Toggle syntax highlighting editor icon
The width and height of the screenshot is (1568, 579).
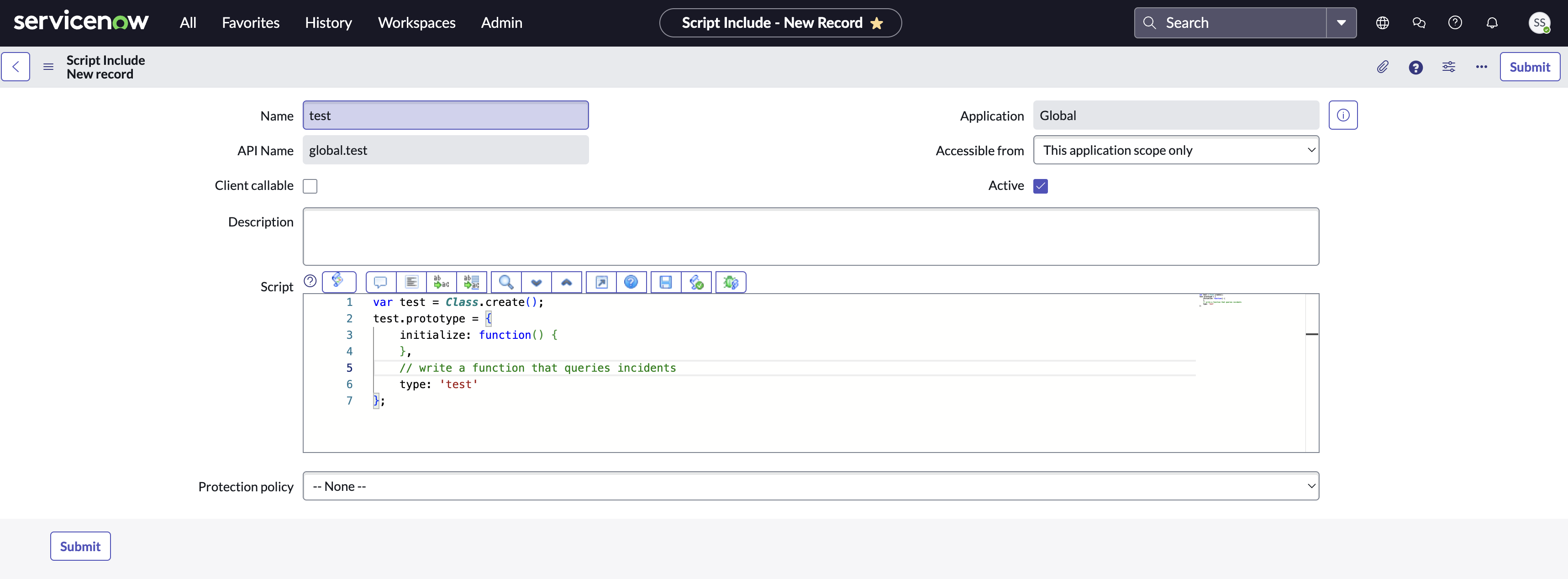click(x=338, y=281)
